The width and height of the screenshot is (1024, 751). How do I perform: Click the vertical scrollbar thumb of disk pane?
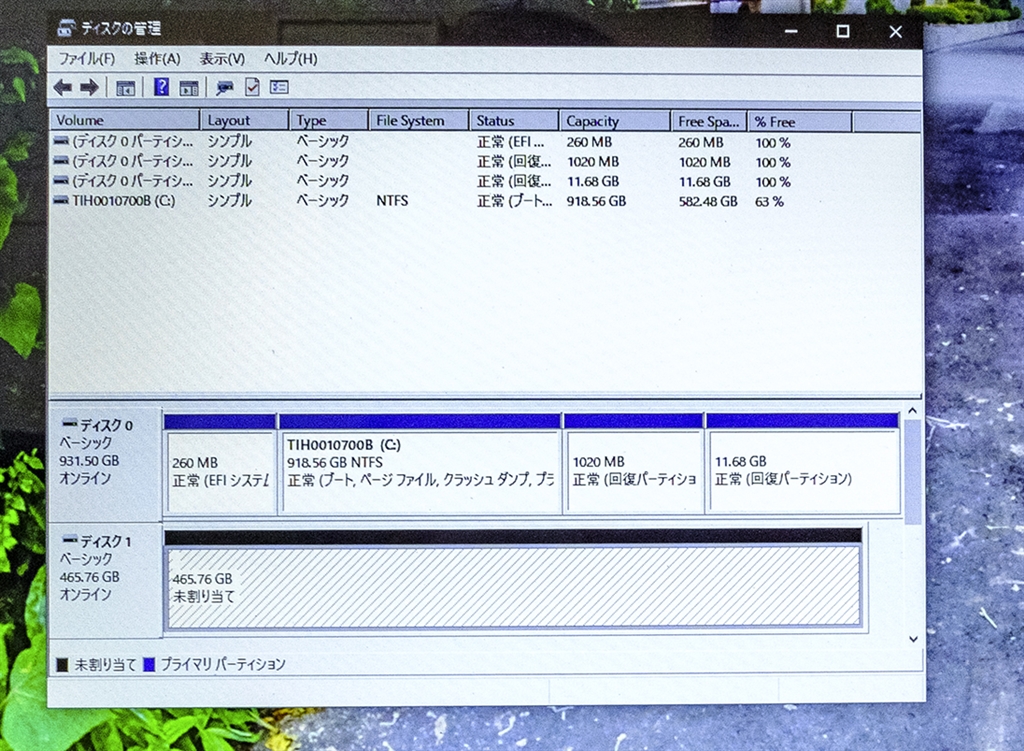(x=912, y=471)
